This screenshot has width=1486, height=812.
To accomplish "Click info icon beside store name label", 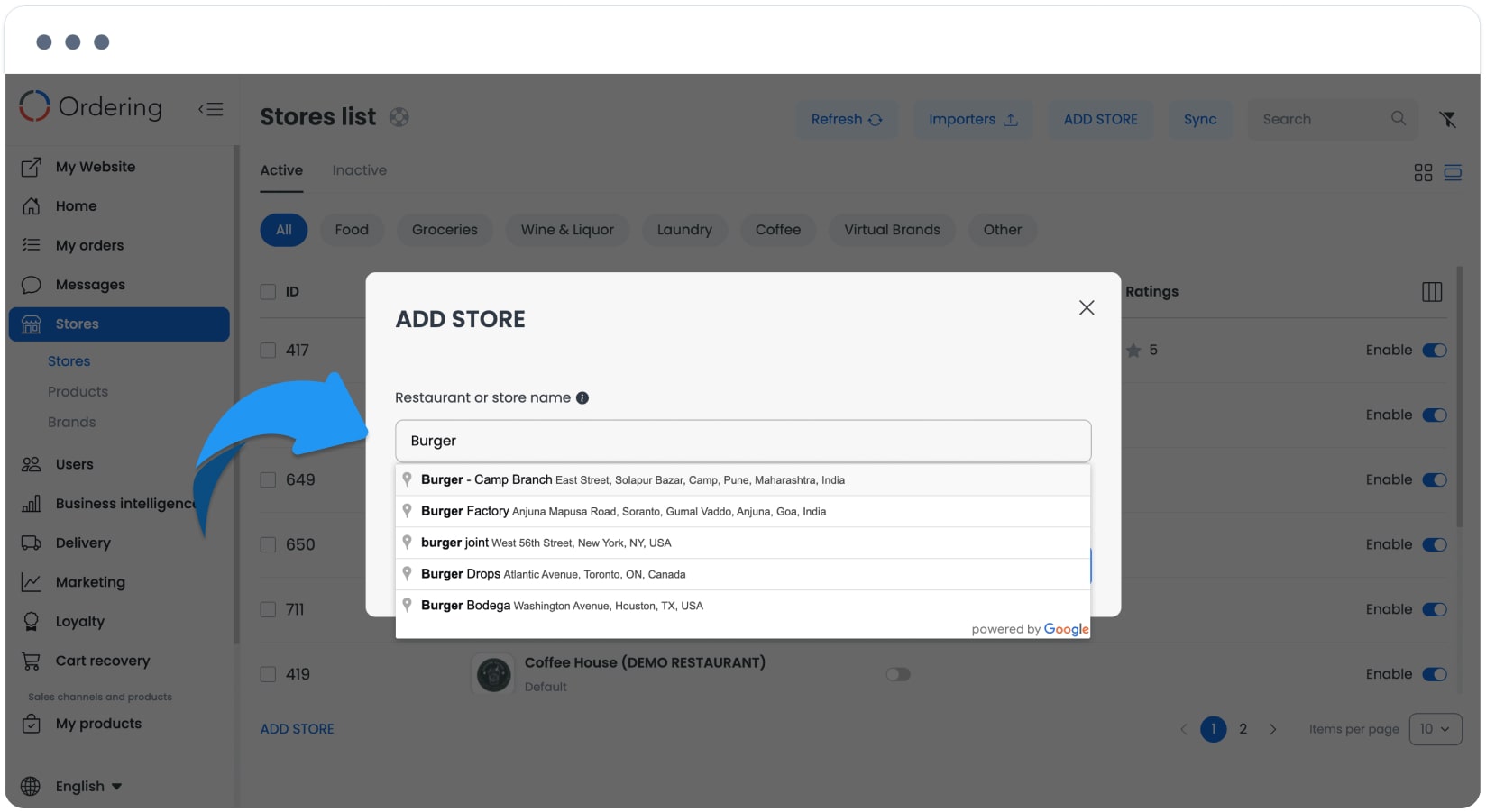I will pyautogui.click(x=582, y=398).
